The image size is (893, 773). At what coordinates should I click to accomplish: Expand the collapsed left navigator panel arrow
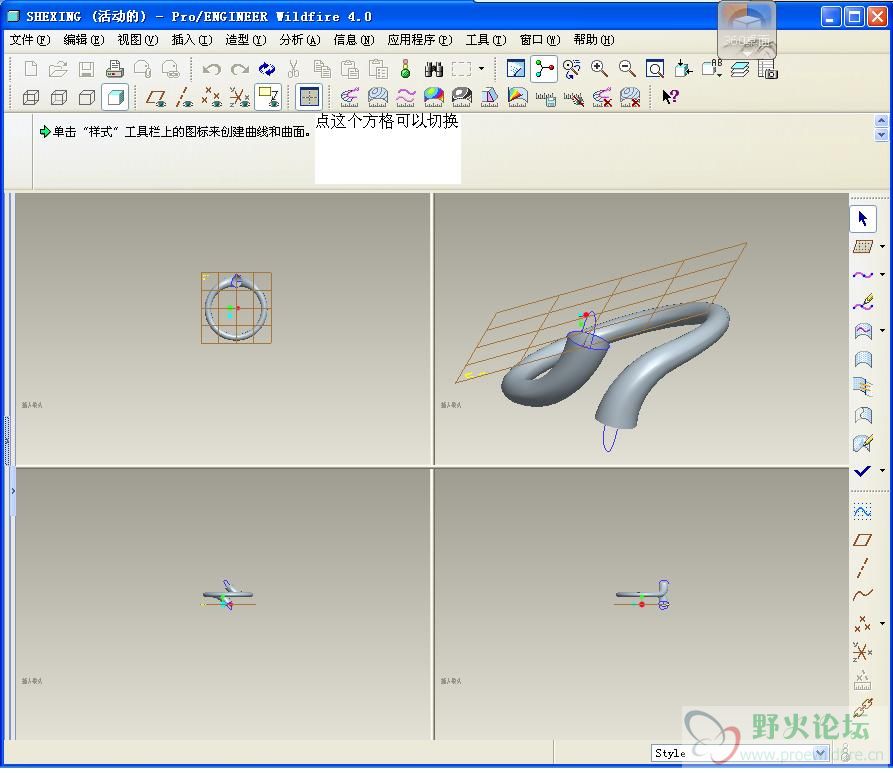coord(13,490)
